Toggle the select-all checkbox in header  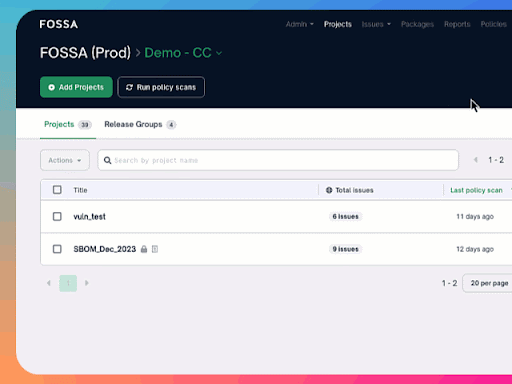pyautogui.click(x=57, y=190)
